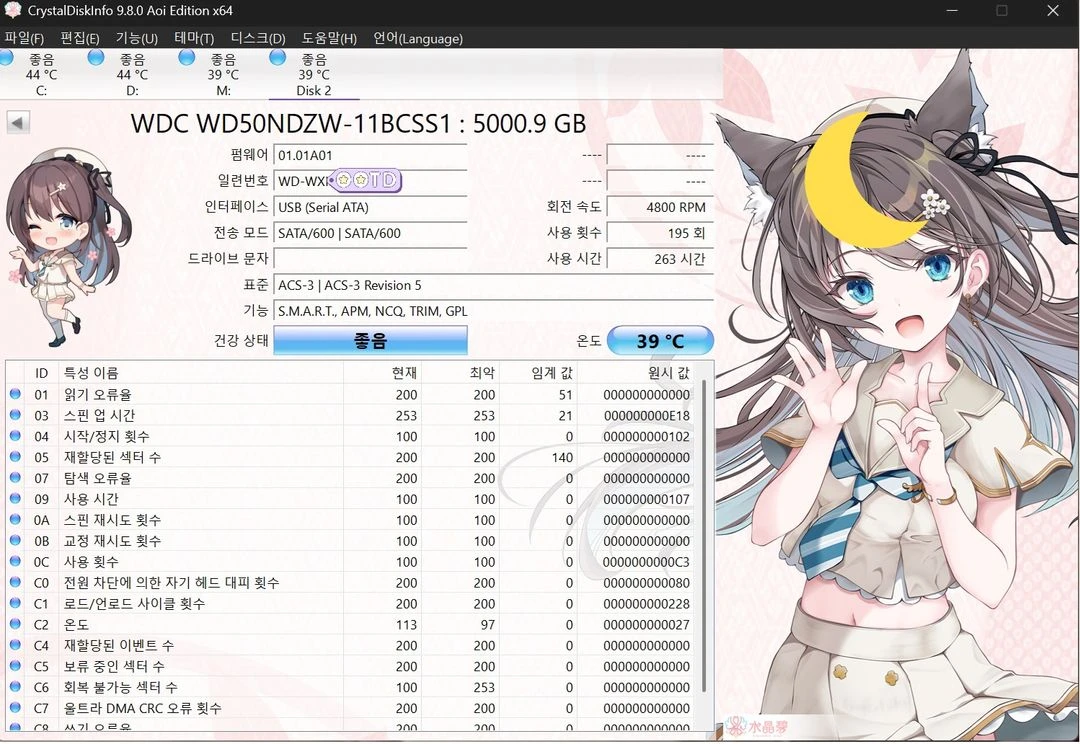Click the blue status orb above C:
This screenshot has height=744, width=1080.
pyautogui.click(x=6, y=58)
